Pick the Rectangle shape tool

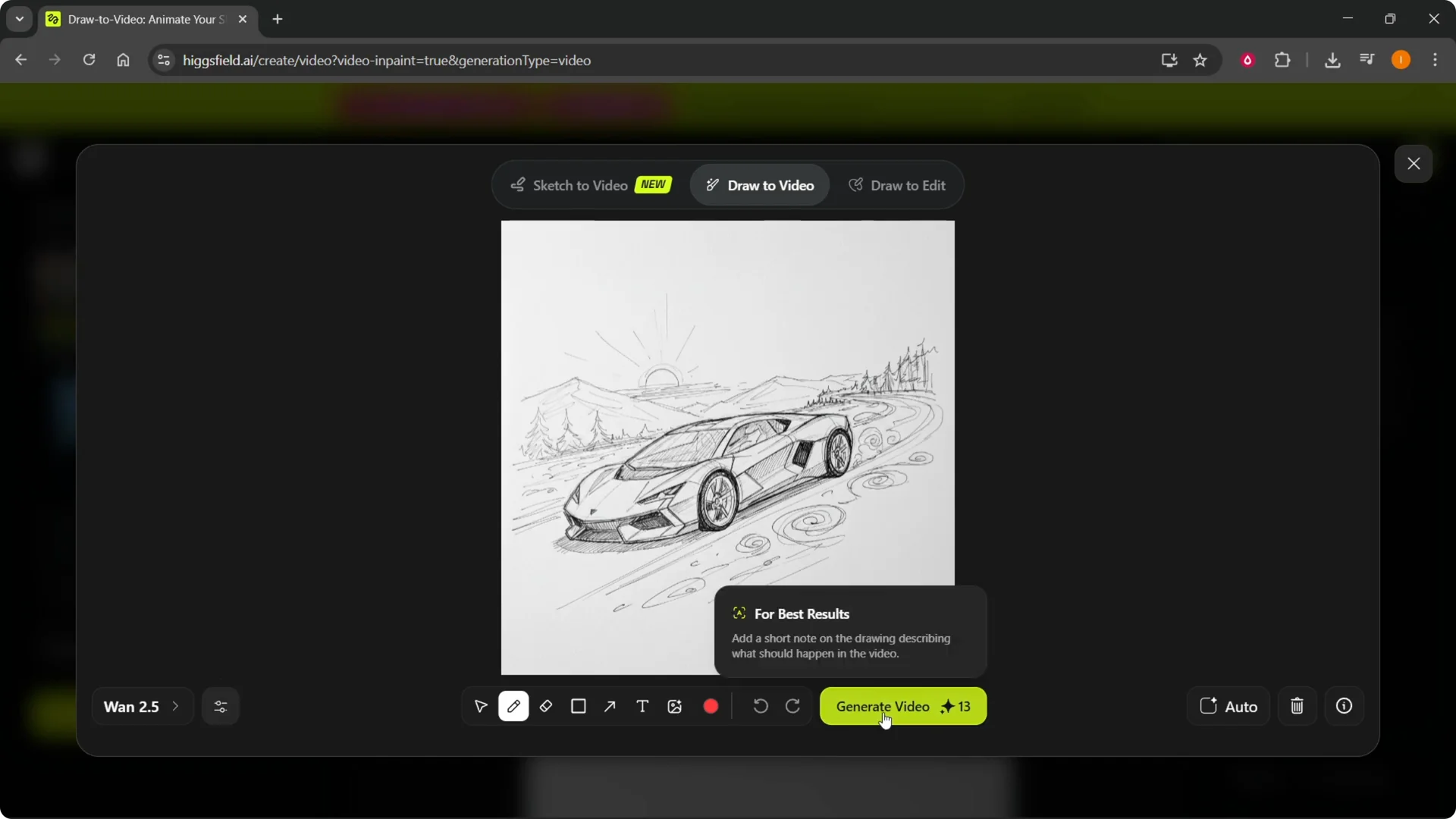pyautogui.click(x=578, y=706)
